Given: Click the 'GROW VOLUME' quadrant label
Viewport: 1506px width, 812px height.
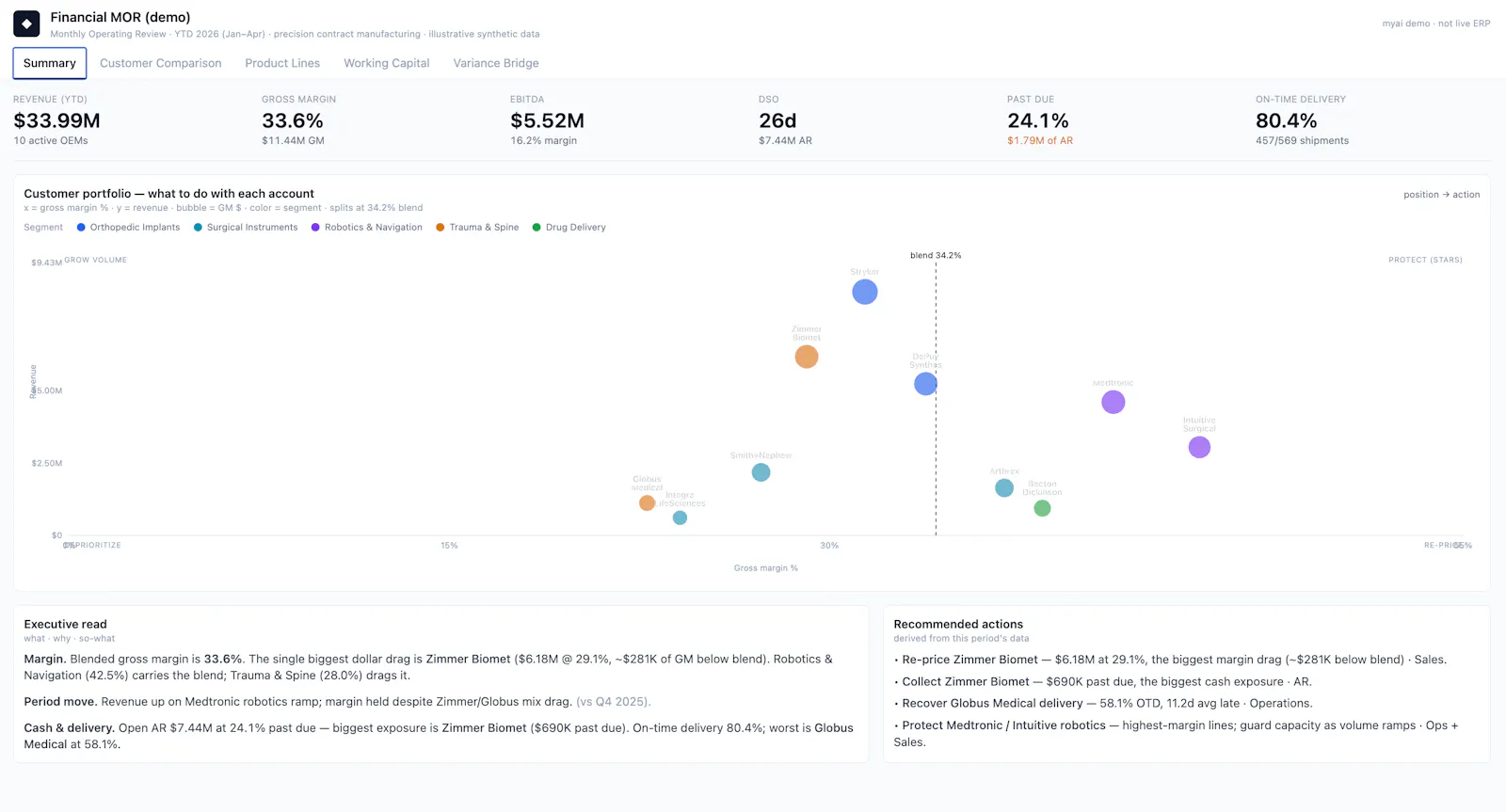Looking at the screenshot, I should tap(95, 260).
